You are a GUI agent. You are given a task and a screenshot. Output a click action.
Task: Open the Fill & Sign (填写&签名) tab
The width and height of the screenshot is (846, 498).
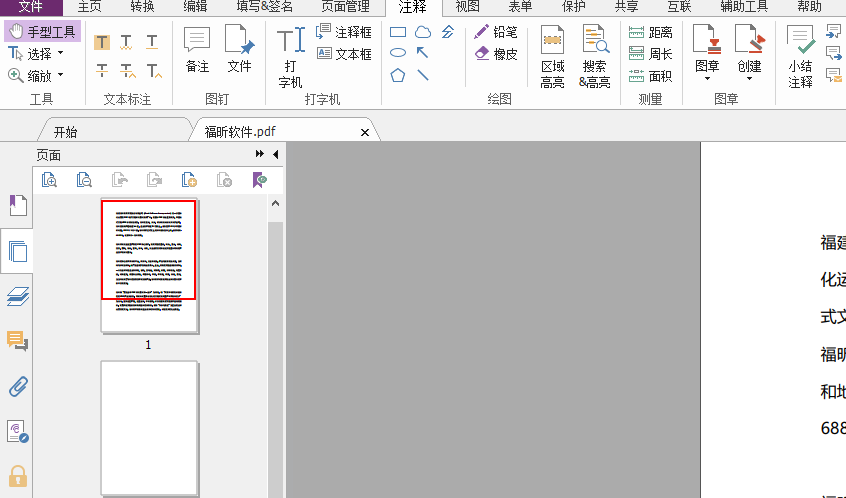[x=264, y=7]
